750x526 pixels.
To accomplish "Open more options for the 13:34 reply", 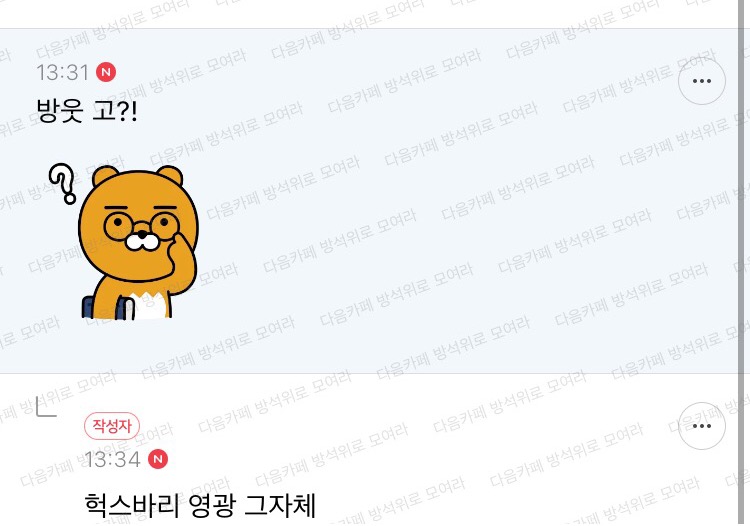I will tap(702, 426).
